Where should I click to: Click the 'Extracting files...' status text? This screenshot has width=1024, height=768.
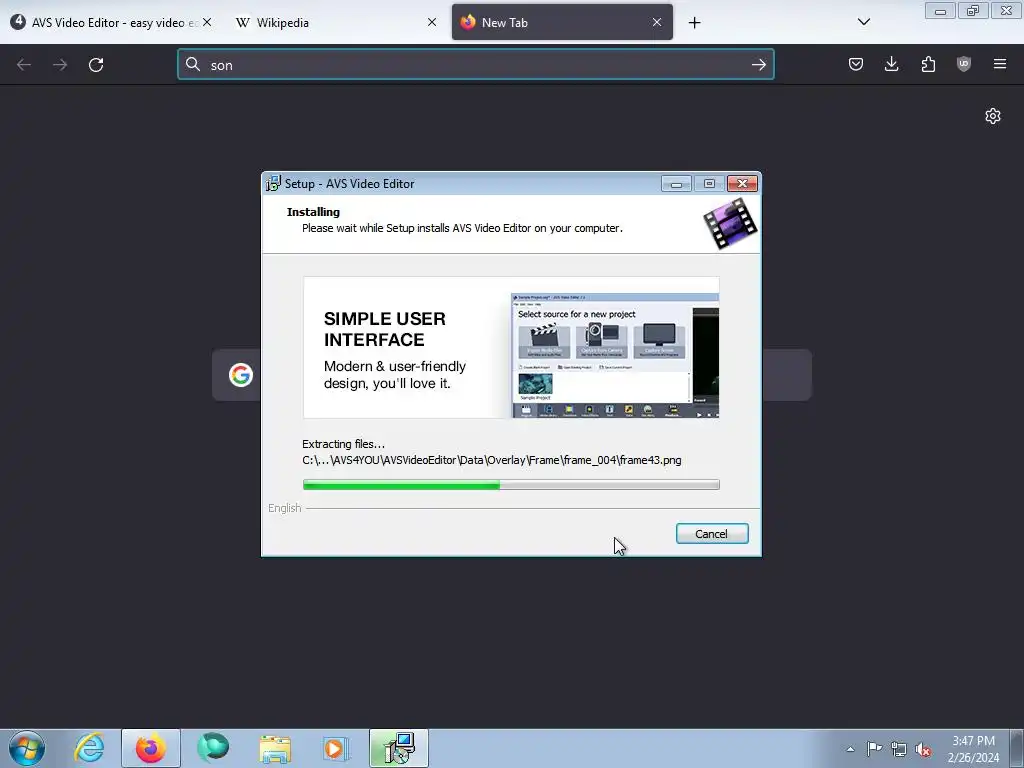point(344,444)
